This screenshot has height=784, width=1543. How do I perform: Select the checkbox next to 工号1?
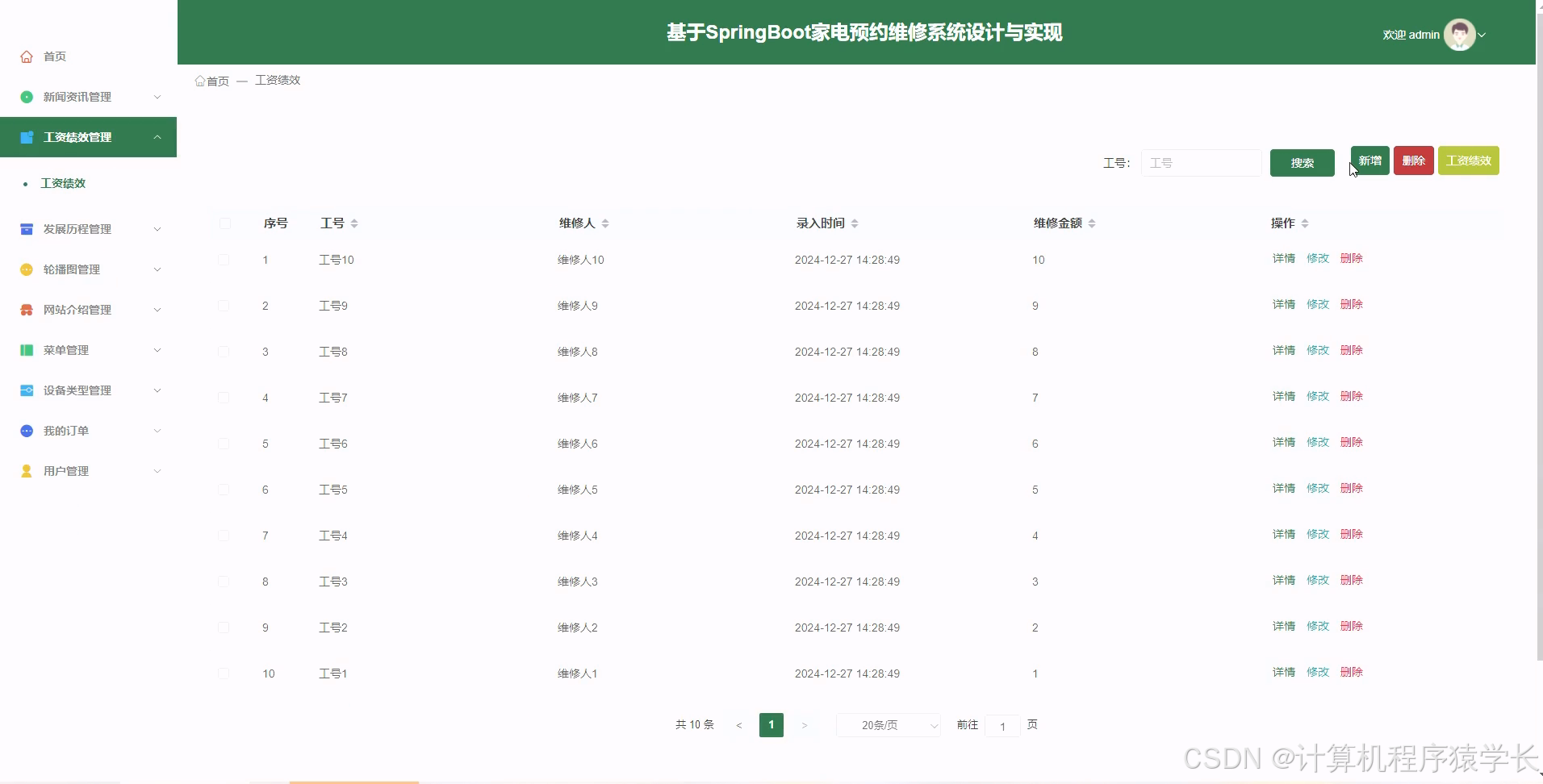[224, 672]
